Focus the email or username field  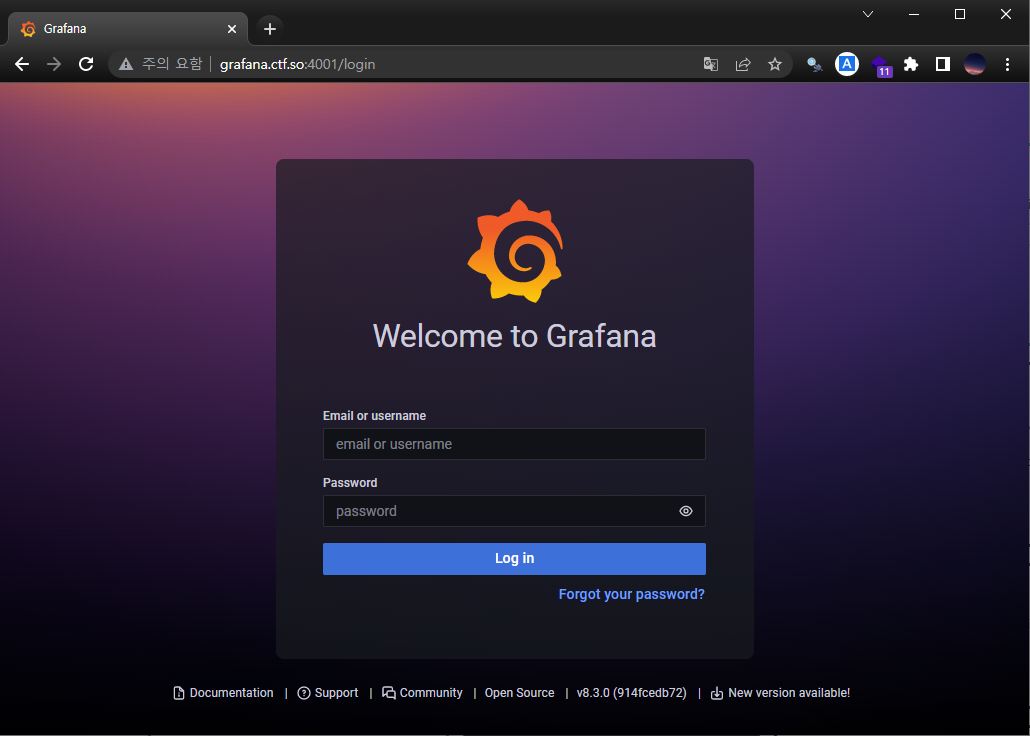click(514, 444)
